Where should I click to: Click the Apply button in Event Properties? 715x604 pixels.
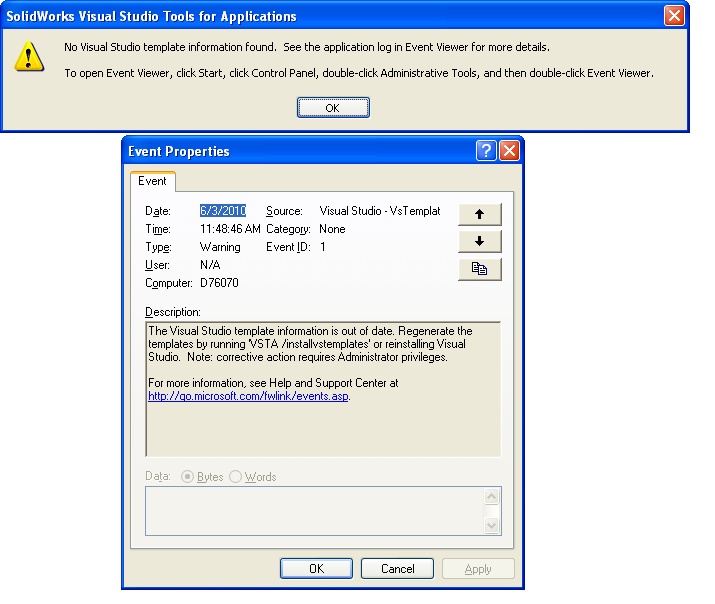click(x=478, y=569)
